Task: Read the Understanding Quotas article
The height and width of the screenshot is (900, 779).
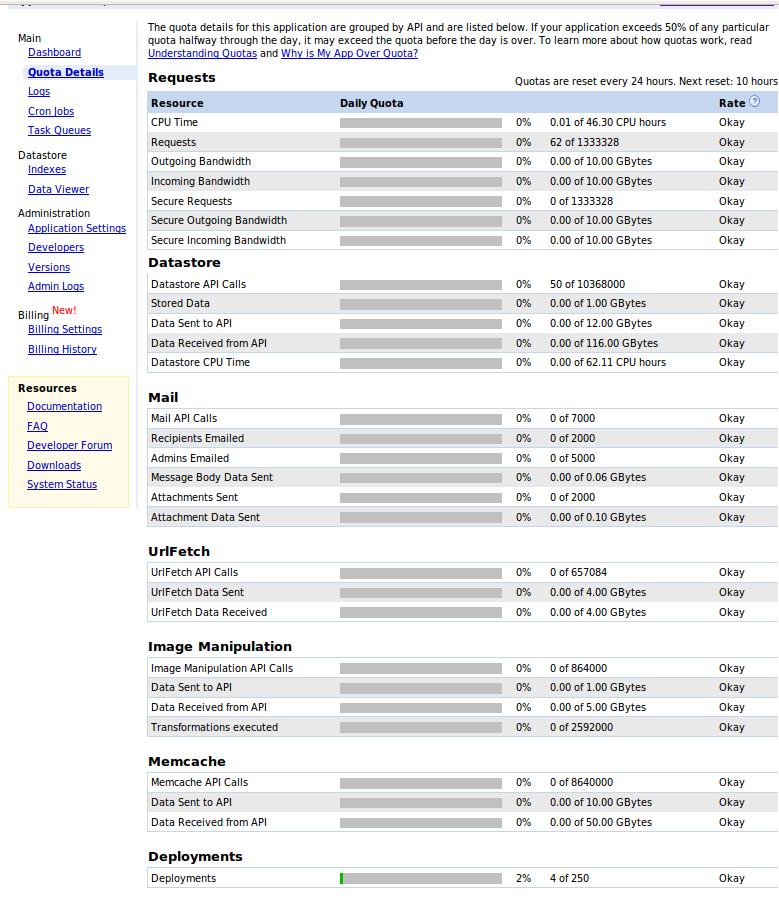Action: pyautogui.click(x=203, y=53)
